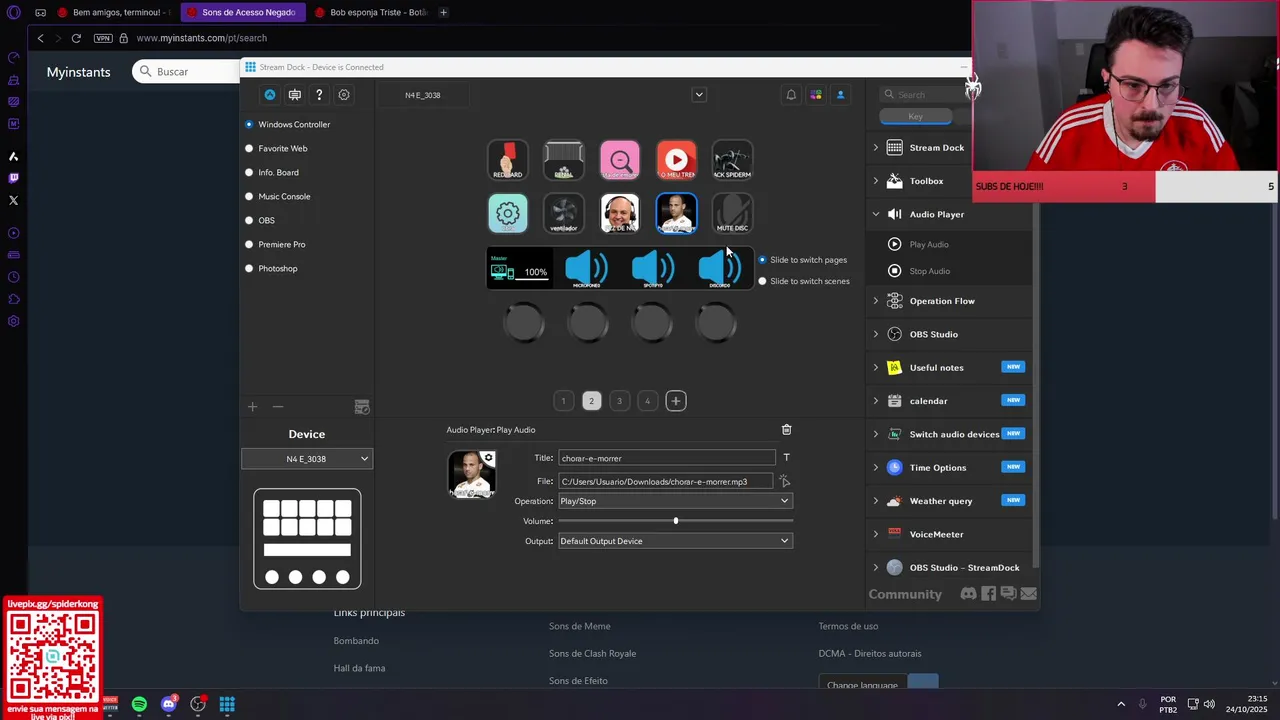
Task: Select the SPOTIFY speaker key on touch strip
Action: 653,268
